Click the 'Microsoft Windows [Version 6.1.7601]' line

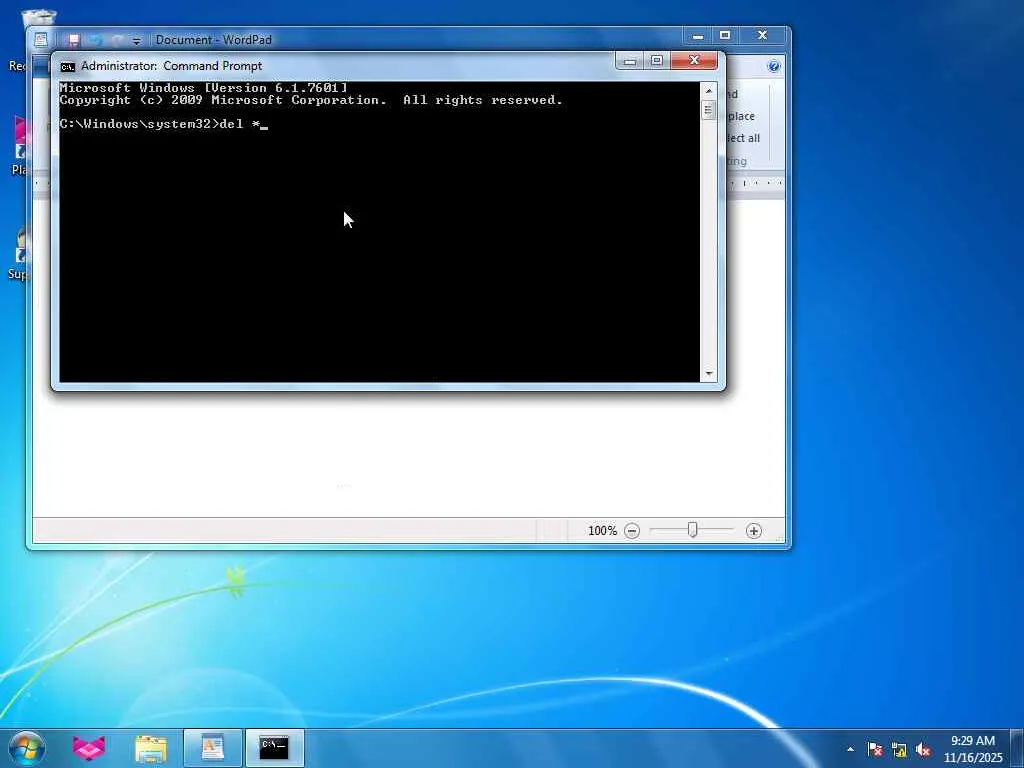coord(204,88)
